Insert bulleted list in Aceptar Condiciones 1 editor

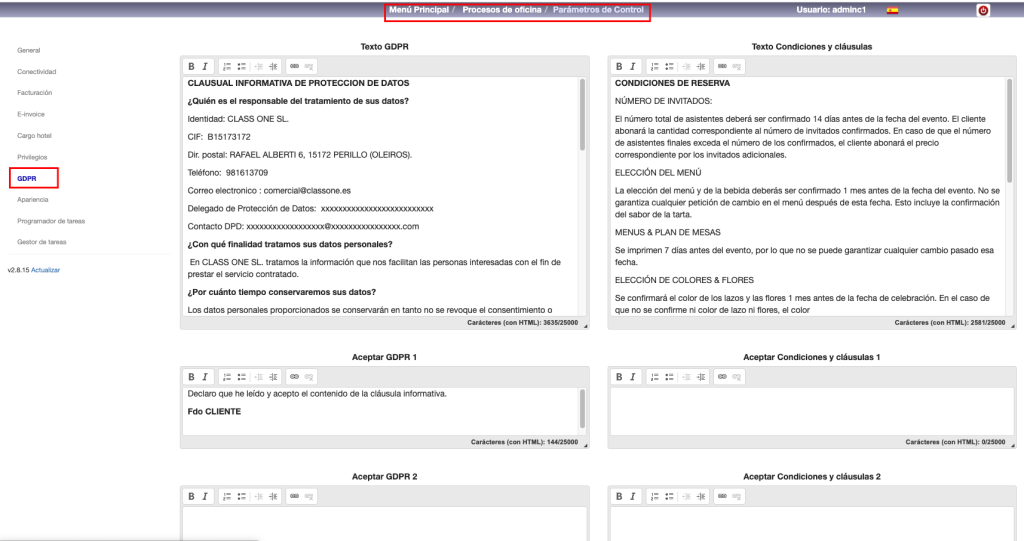pyautogui.click(x=669, y=377)
